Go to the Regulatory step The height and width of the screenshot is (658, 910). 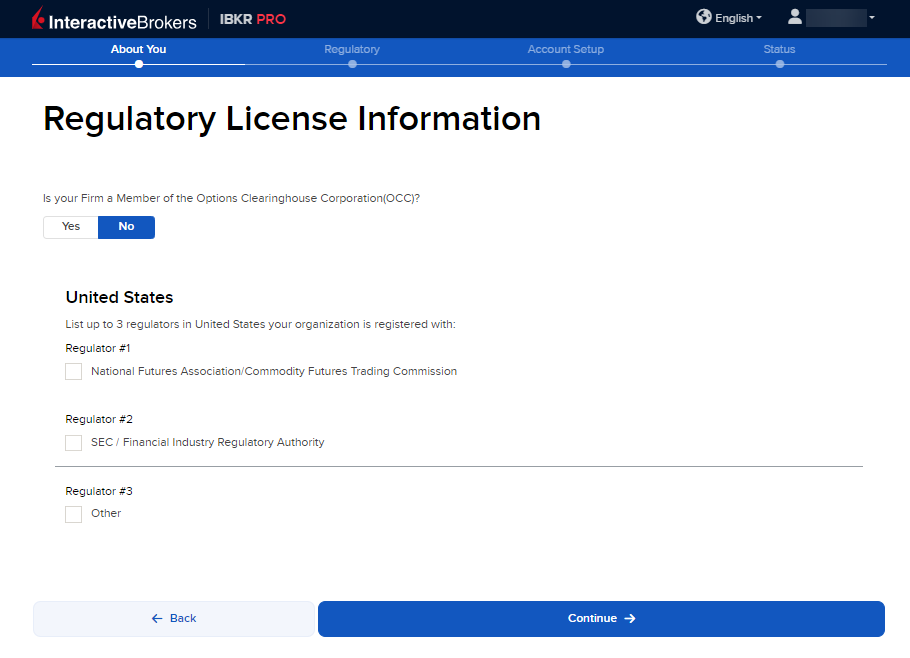[352, 49]
